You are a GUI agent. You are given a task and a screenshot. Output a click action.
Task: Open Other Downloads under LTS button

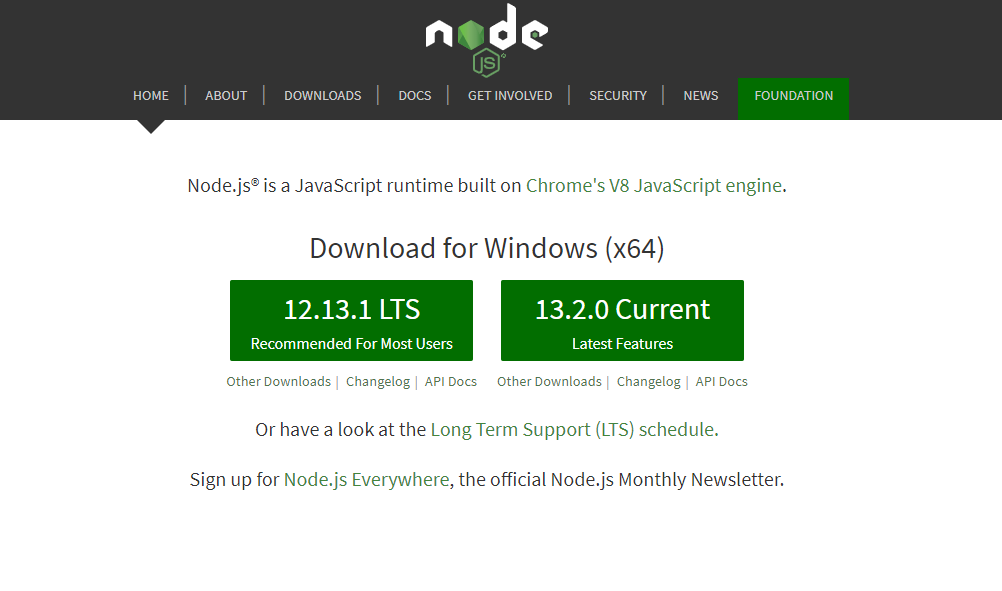click(x=279, y=381)
